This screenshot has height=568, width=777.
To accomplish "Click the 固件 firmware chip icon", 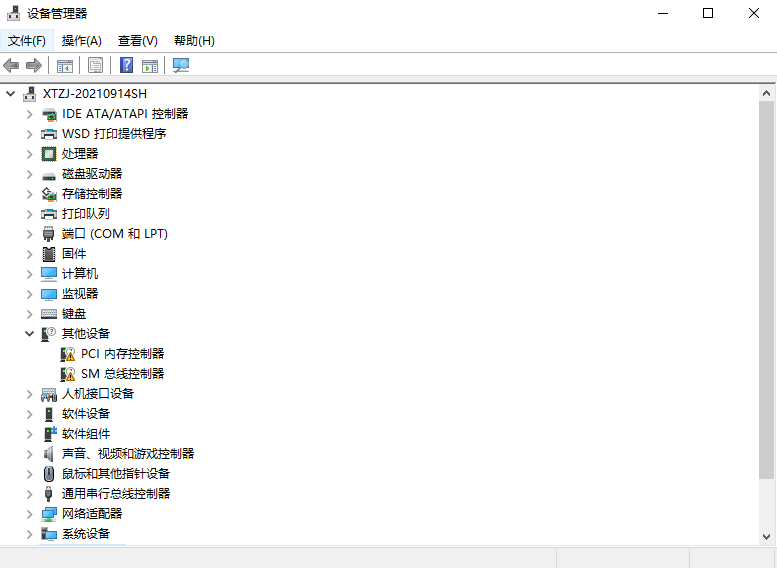I will [49, 254].
